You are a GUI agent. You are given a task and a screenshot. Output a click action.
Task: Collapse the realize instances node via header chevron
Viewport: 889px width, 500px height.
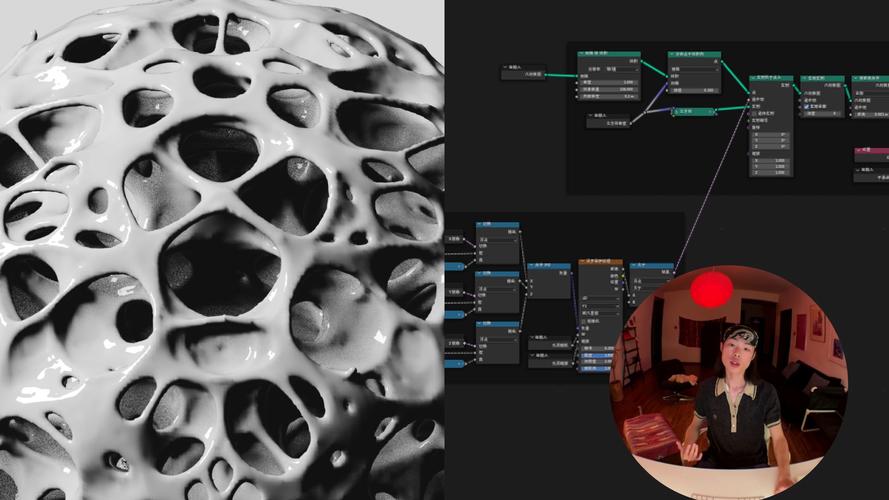[x=803, y=78]
